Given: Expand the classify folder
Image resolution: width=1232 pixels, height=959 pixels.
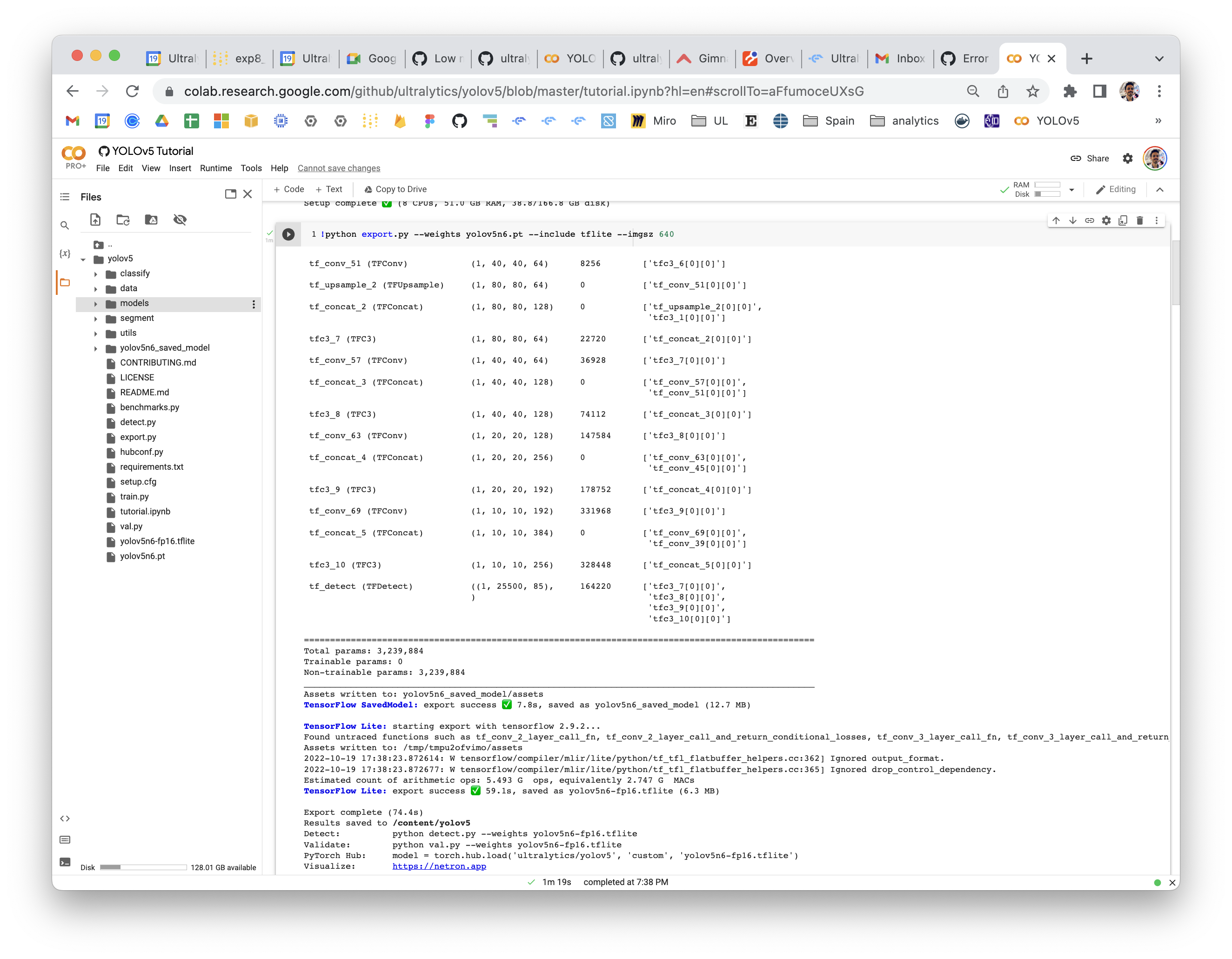Looking at the screenshot, I should click(96, 273).
